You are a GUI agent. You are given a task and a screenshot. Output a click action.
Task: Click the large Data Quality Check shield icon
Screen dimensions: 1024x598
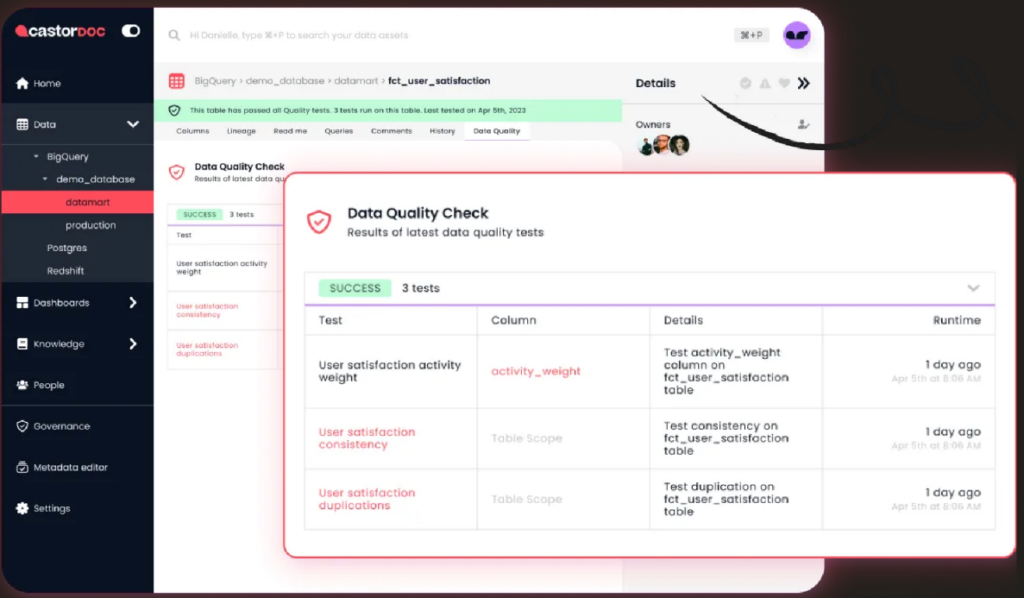pyautogui.click(x=319, y=222)
